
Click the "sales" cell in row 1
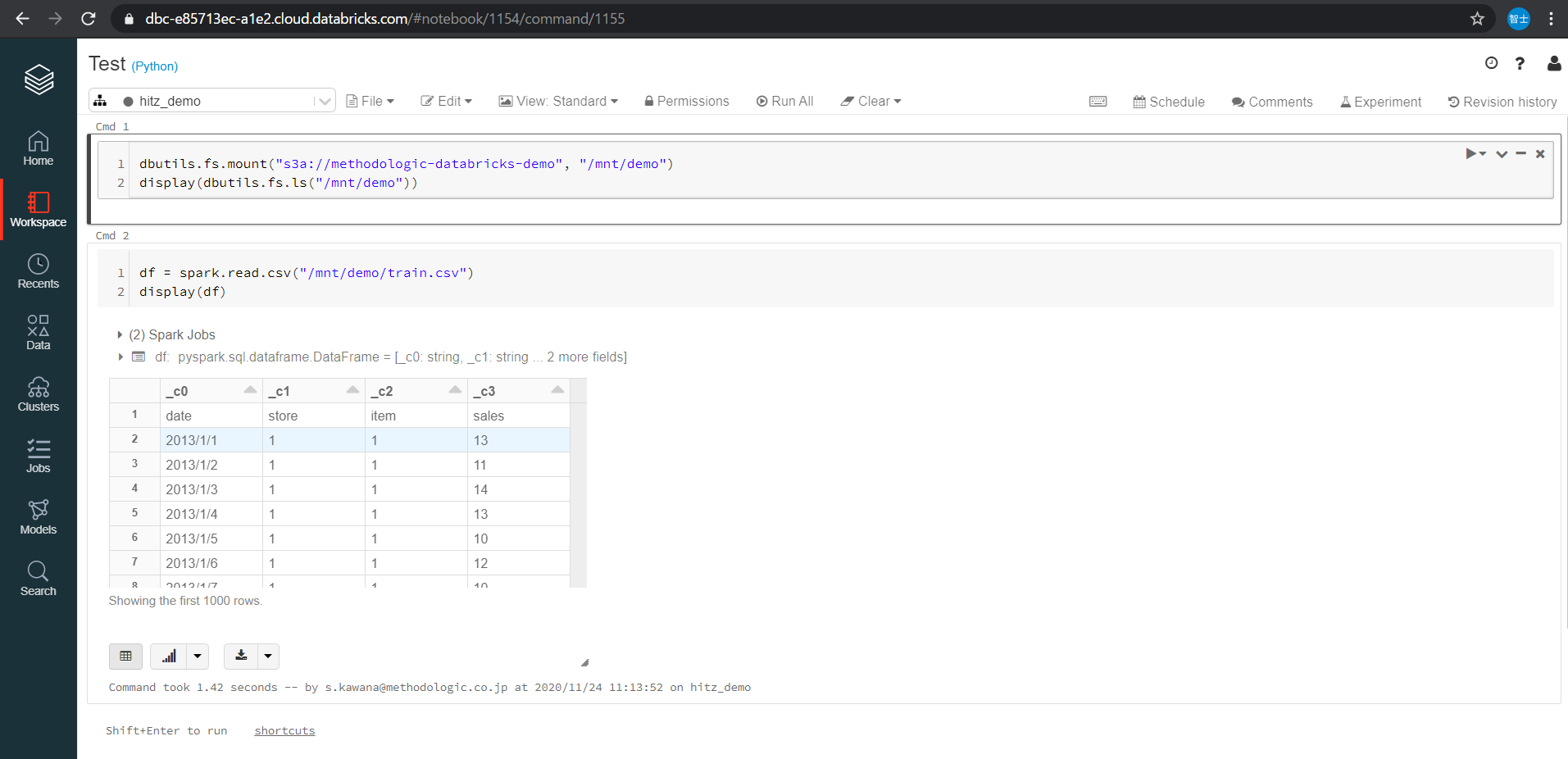(518, 416)
